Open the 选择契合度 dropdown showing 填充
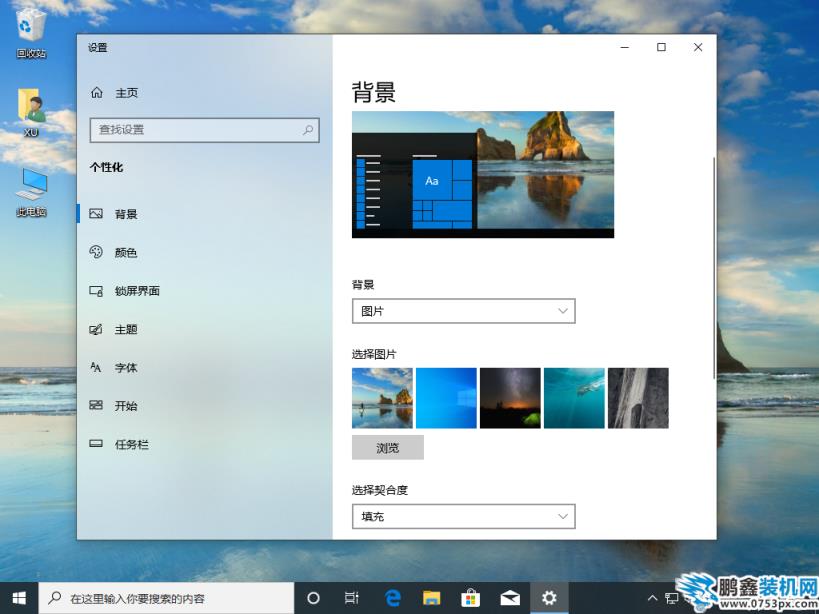 point(464,516)
